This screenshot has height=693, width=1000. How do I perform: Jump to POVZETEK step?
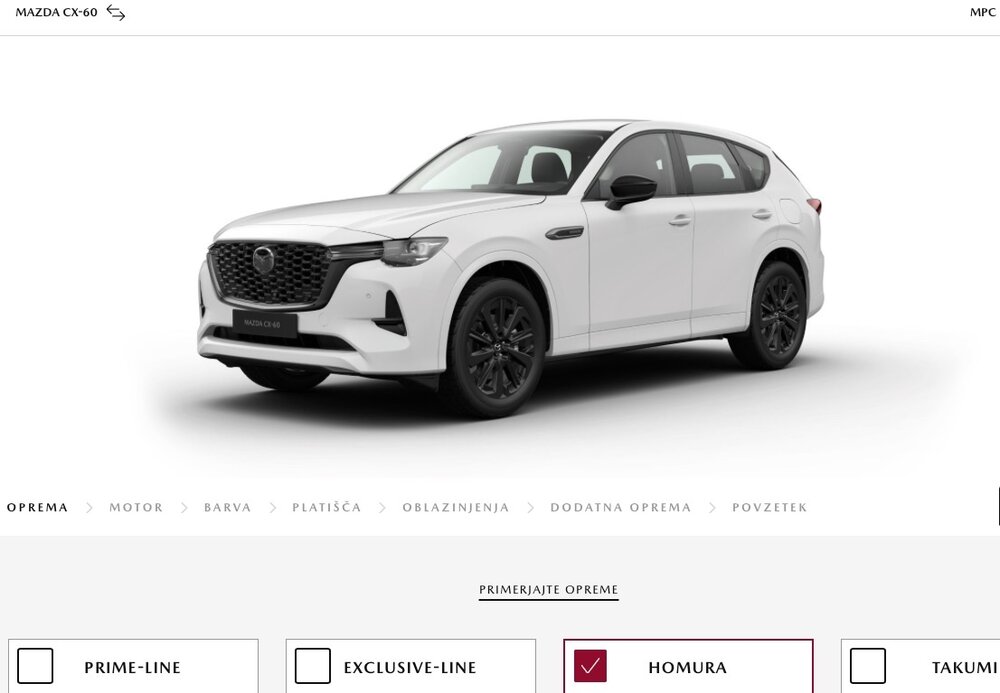[x=770, y=507]
